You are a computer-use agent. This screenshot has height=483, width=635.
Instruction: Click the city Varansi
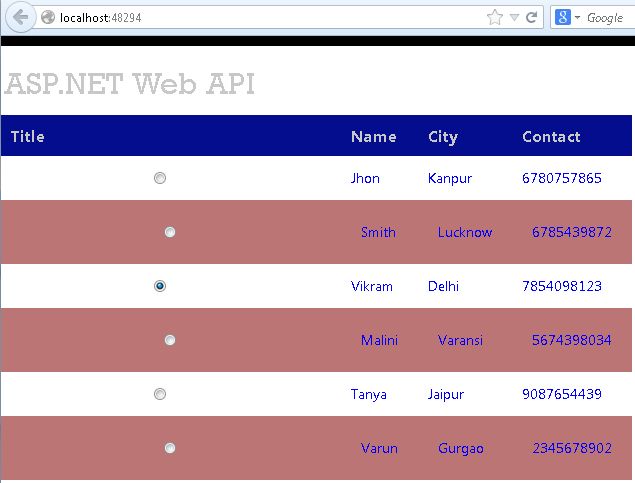[x=460, y=340]
